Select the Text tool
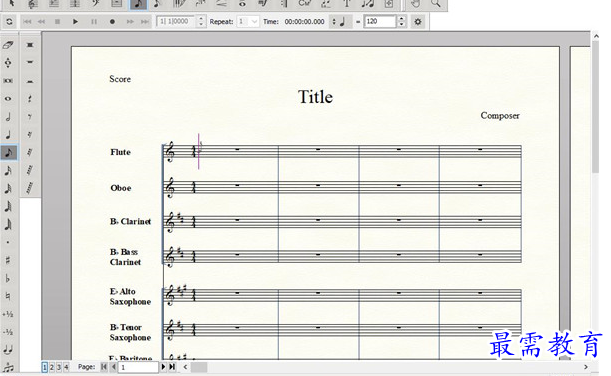 pyautogui.click(x=346, y=4)
